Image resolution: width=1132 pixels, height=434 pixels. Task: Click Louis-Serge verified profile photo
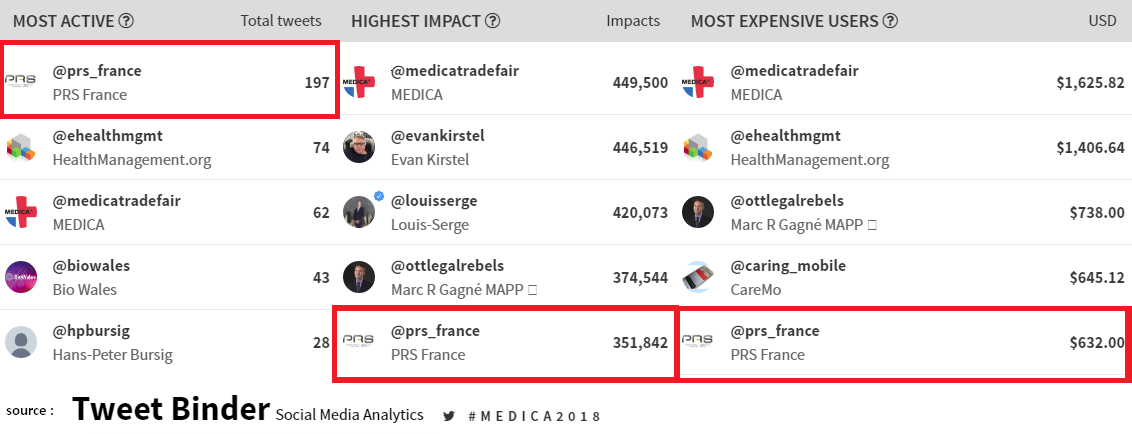pyautogui.click(x=359, y=212)
